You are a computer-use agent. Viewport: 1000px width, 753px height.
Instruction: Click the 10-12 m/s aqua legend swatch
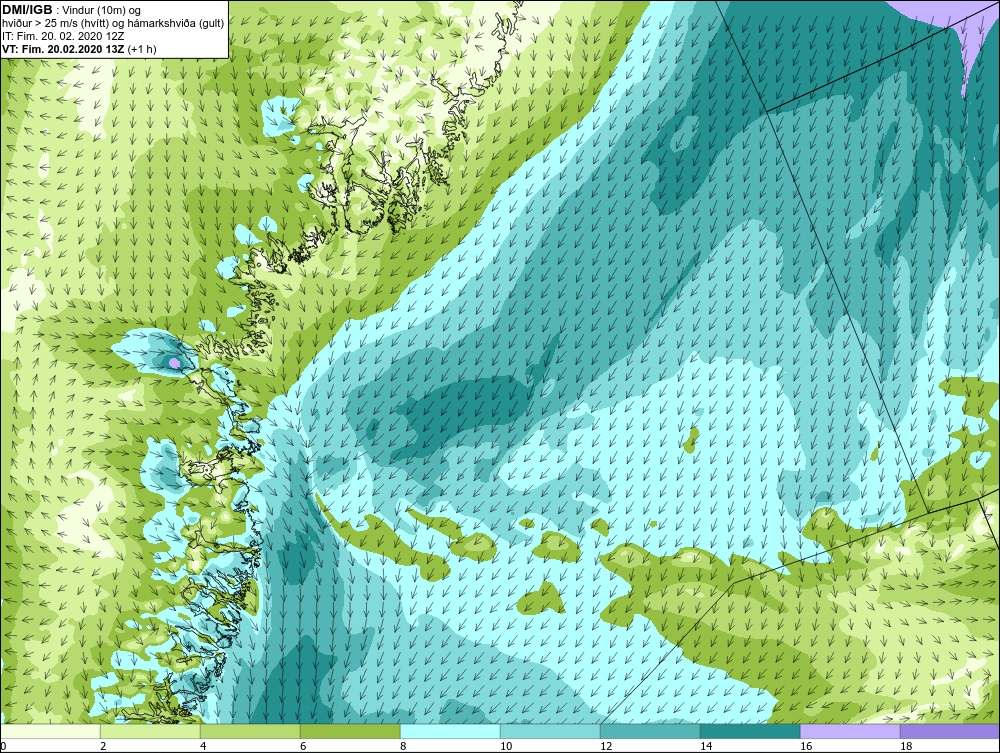point(550,731)
